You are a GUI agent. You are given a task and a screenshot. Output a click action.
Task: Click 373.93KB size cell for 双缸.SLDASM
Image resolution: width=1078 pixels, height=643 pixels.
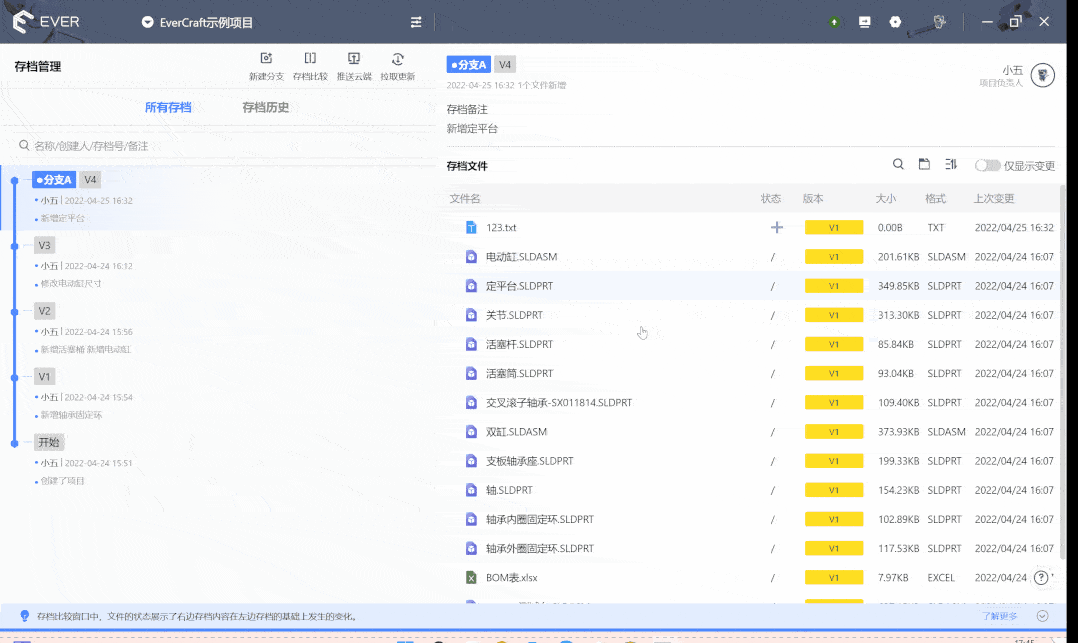pyautogui.click(x=899, y=432)
